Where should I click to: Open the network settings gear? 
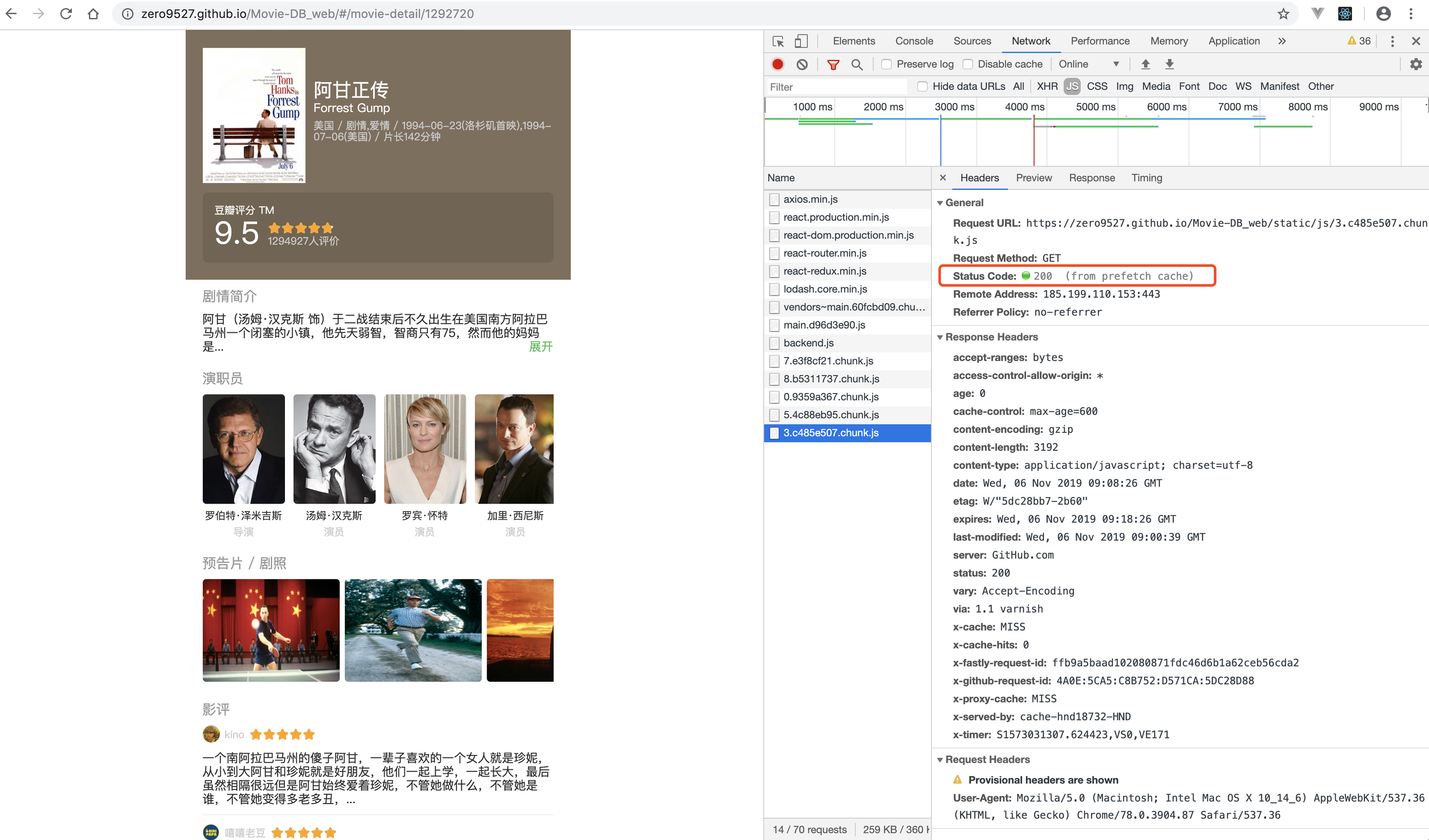coord(1415,64)
